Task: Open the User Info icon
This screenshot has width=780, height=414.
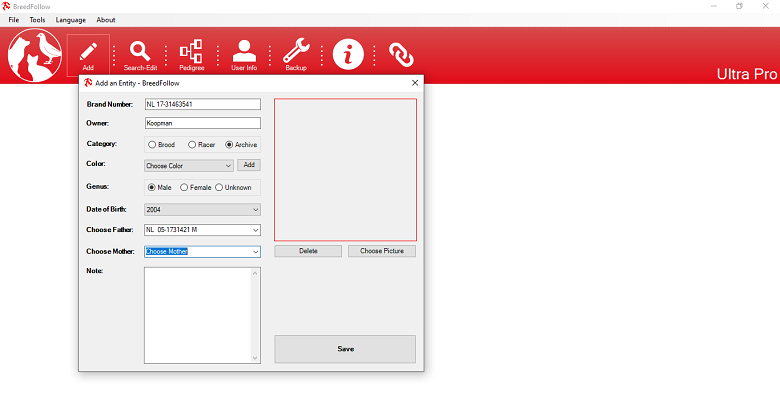Action: [x=244, y=53]
